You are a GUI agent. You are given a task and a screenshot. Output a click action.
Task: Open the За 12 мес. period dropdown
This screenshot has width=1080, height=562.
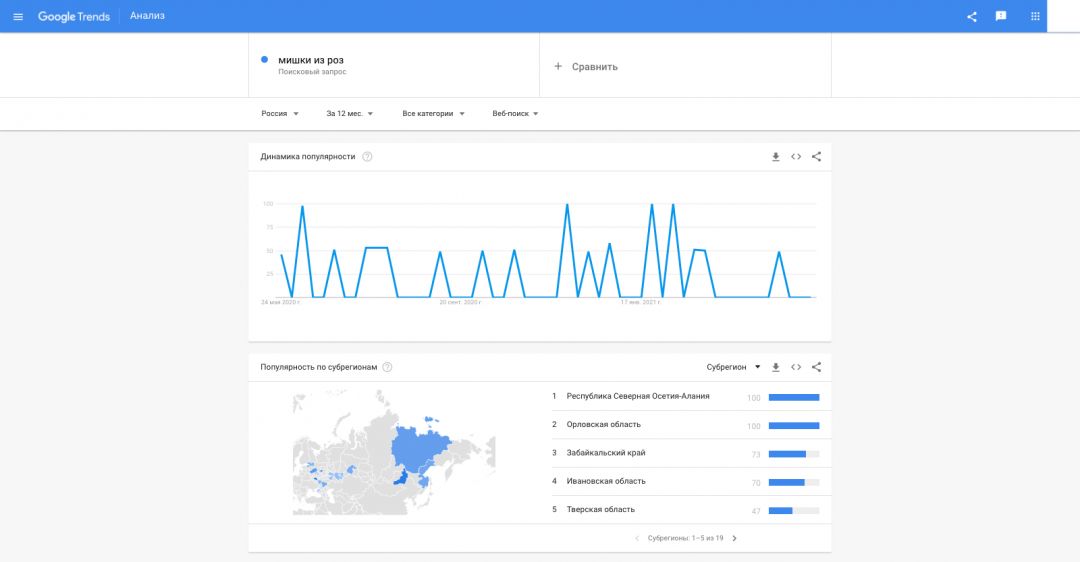pos(349,114)
